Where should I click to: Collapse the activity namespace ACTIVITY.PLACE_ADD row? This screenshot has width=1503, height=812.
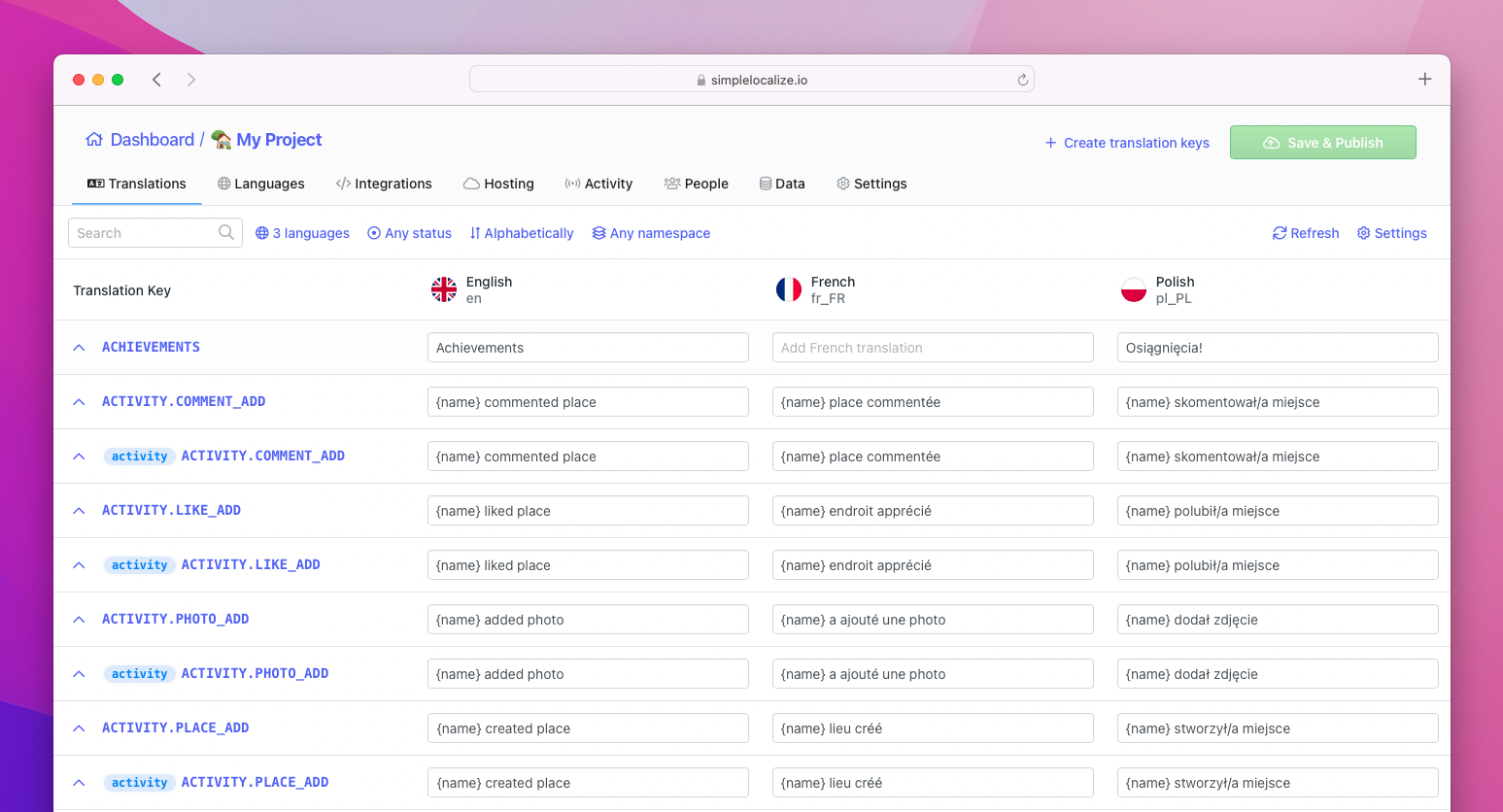coord(79,783)
